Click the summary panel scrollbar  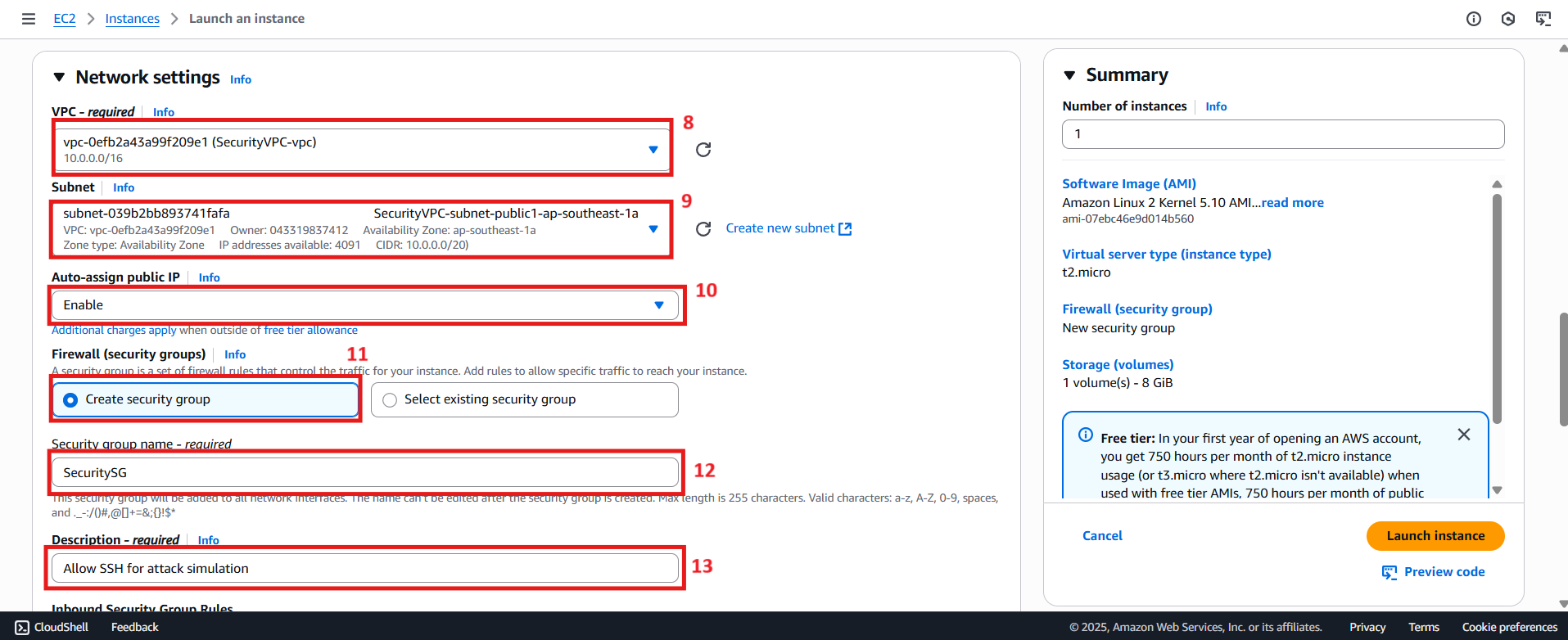(1497, 309)
